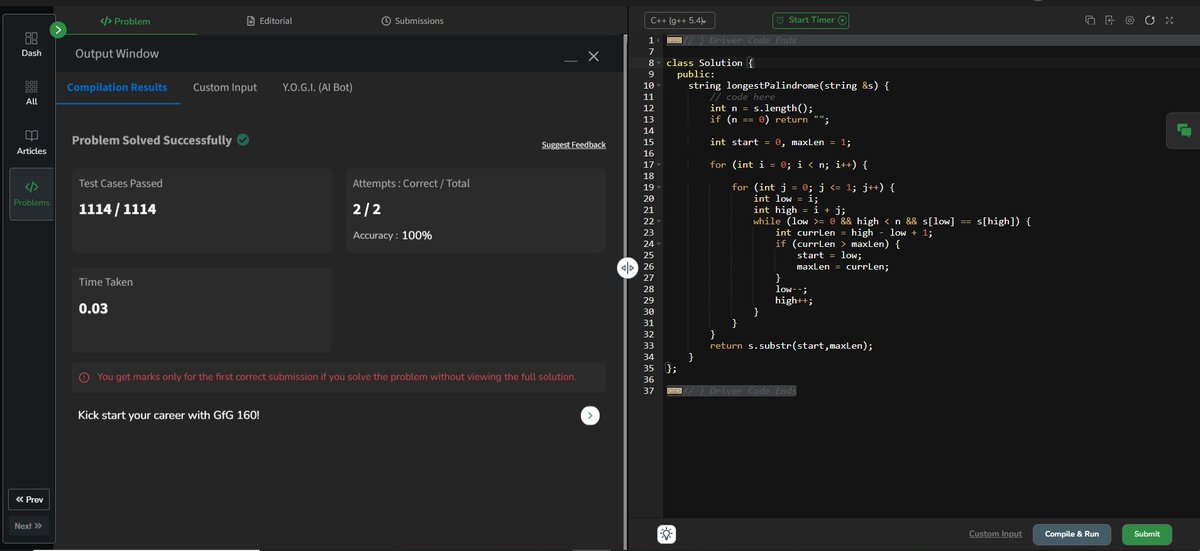
Task: Switch to the Editorial tab
Action: click(269, 21)
